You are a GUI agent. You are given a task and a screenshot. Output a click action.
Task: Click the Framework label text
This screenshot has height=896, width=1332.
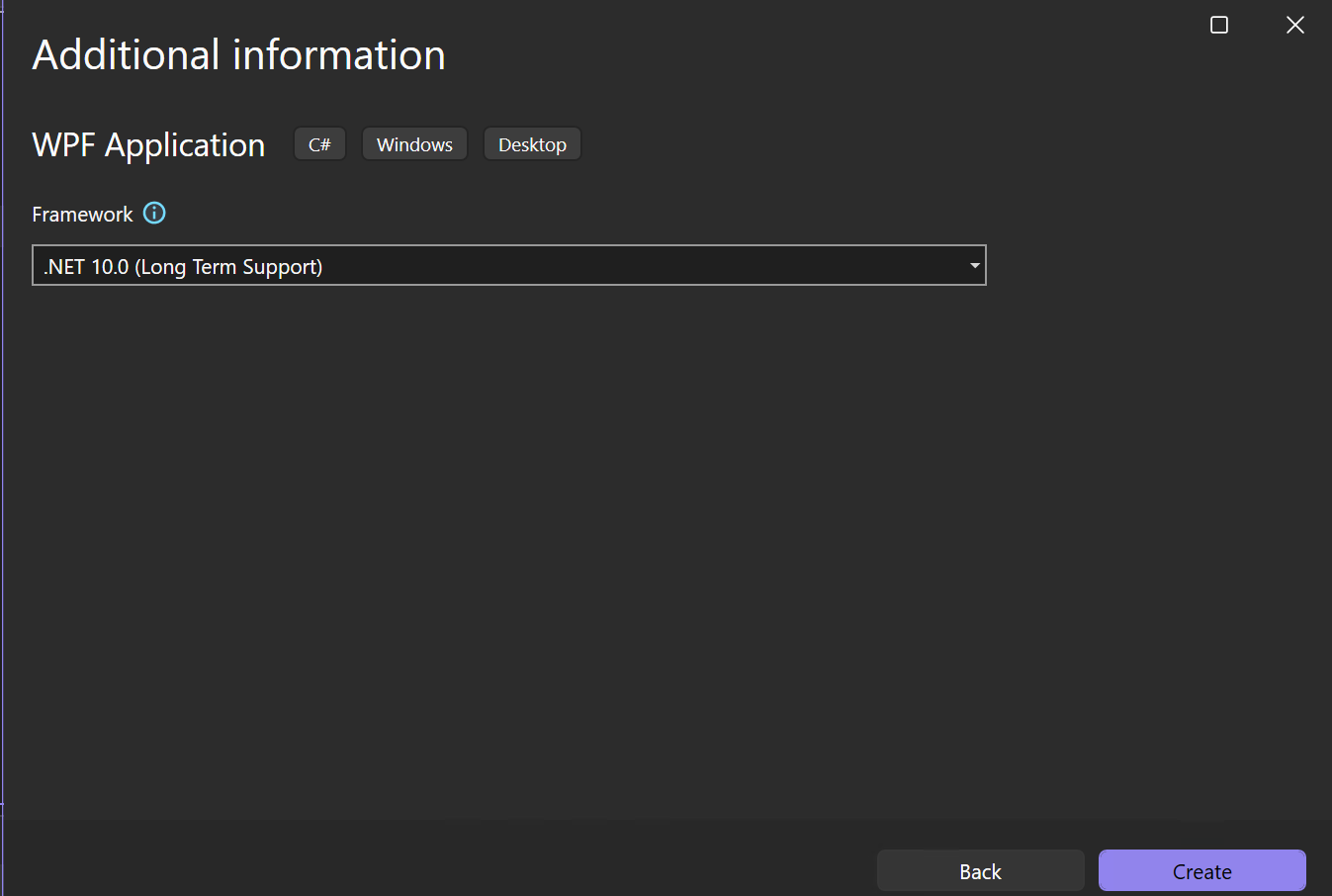(82, 214)
